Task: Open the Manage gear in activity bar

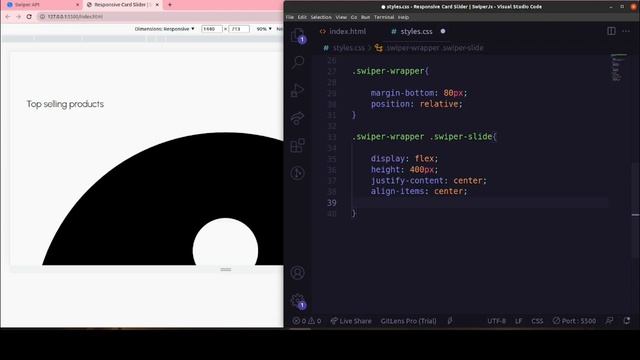Action: pyautogui.click(x=298, y=301)
